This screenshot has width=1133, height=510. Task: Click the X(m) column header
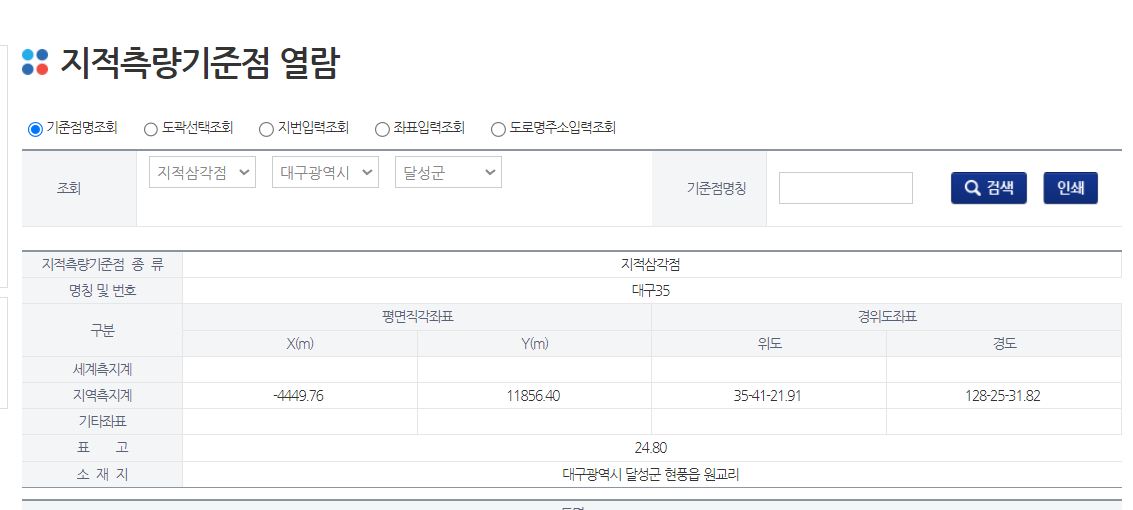300,344
